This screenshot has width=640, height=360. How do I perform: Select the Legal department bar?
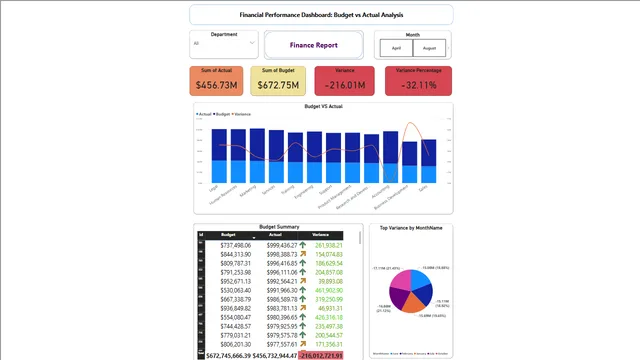[219, 156]
